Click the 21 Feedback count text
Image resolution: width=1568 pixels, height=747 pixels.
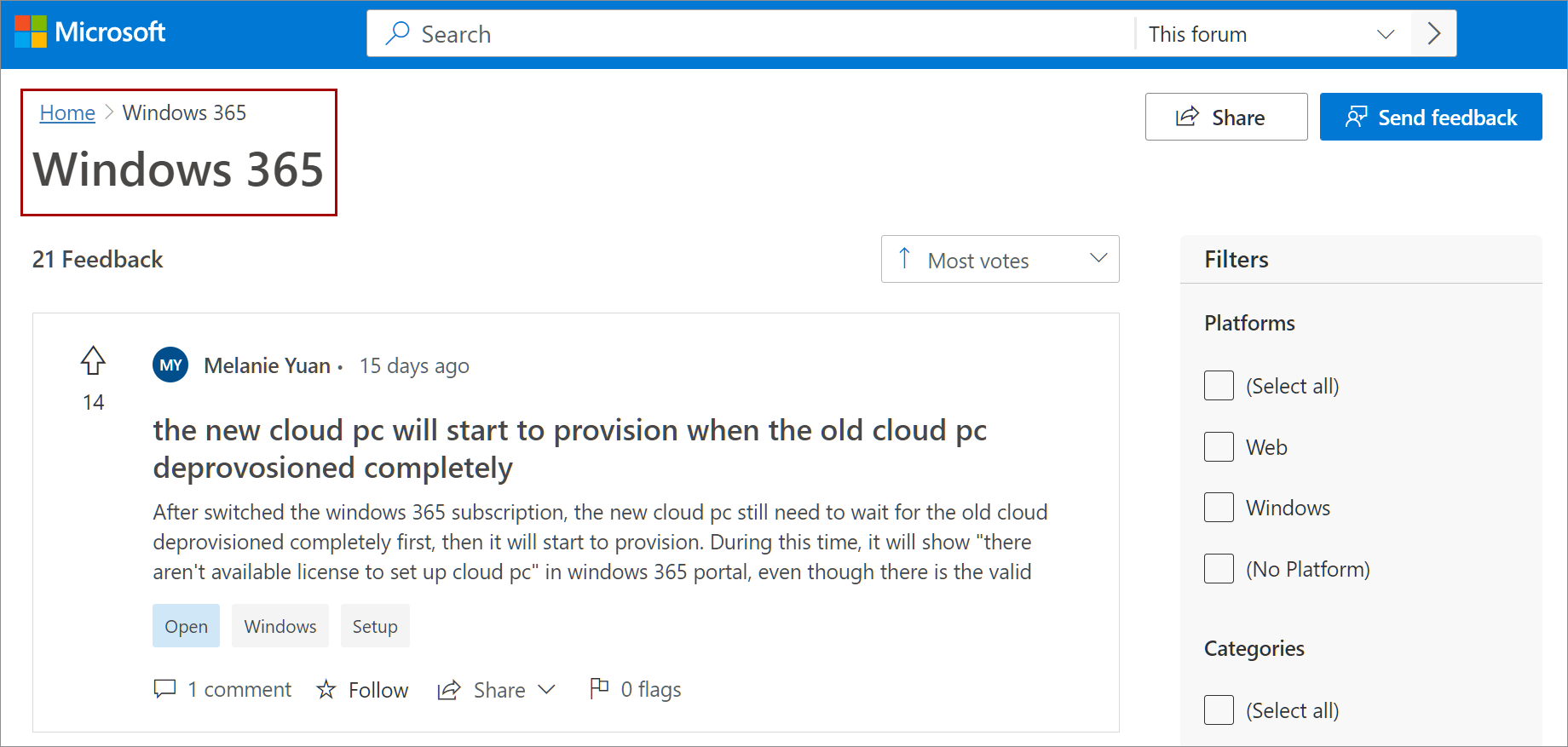click(x=97, y=259)
